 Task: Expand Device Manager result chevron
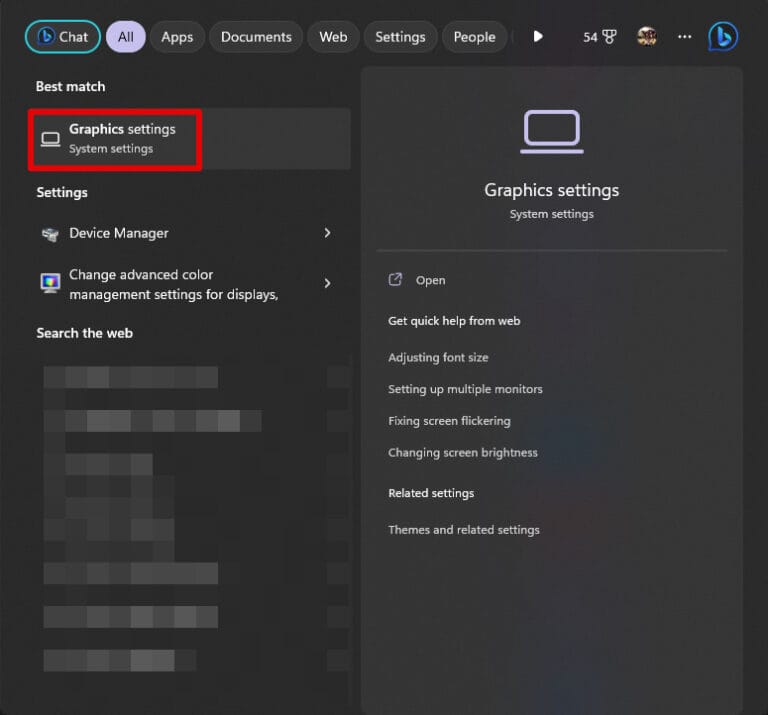(327, 233)
